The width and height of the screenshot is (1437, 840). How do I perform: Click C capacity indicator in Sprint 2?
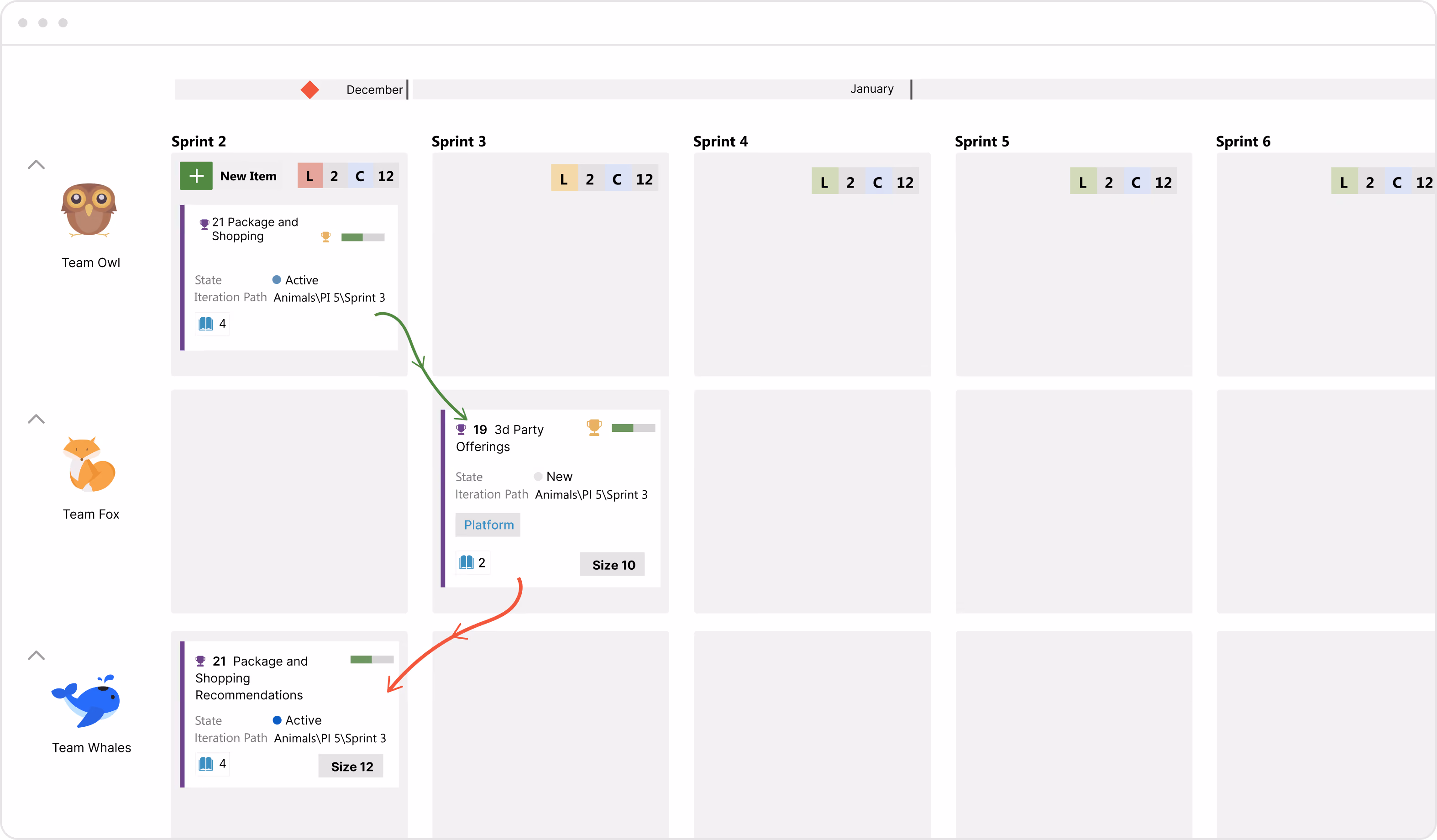360,176
